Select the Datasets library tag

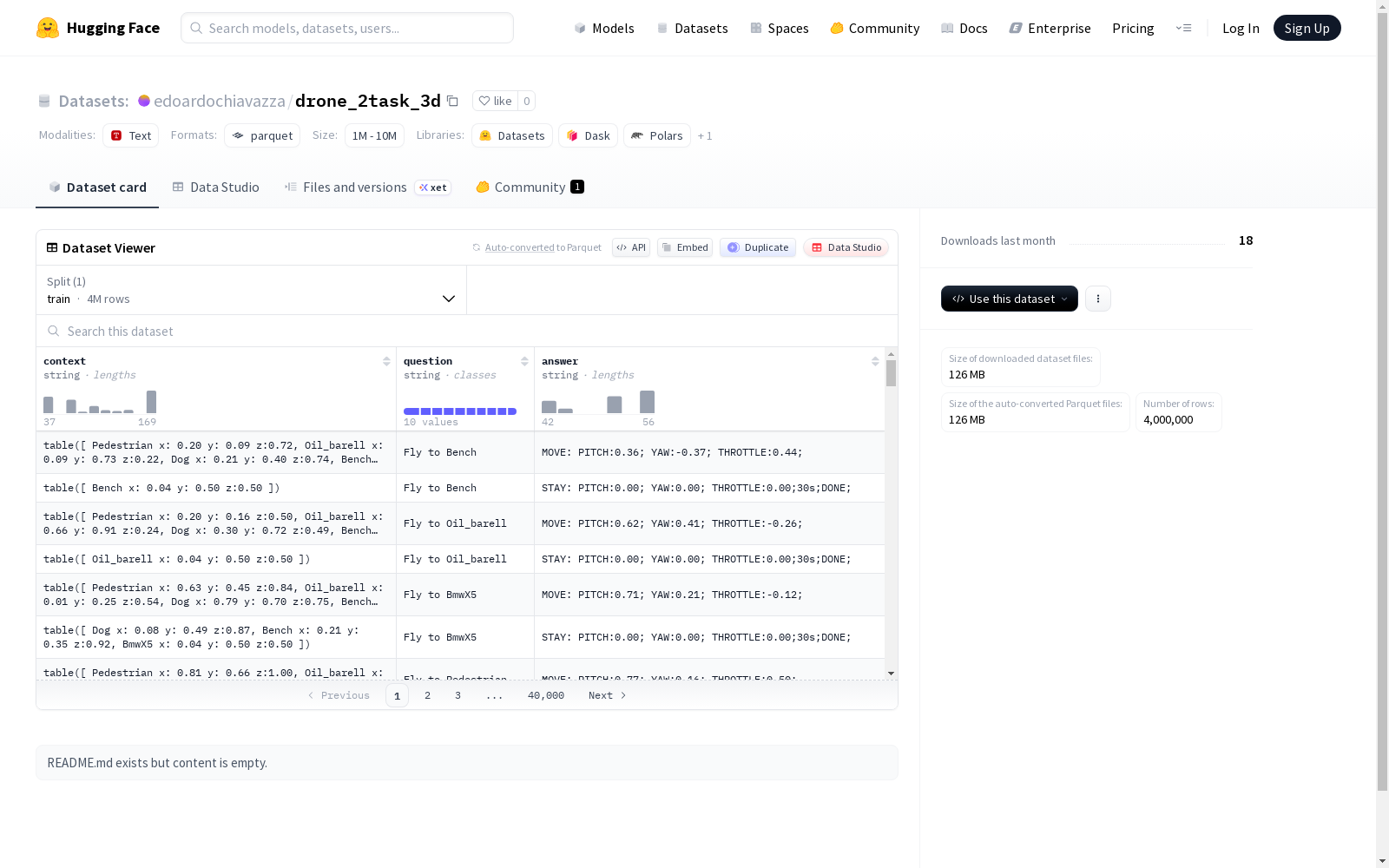pos(512,135)
